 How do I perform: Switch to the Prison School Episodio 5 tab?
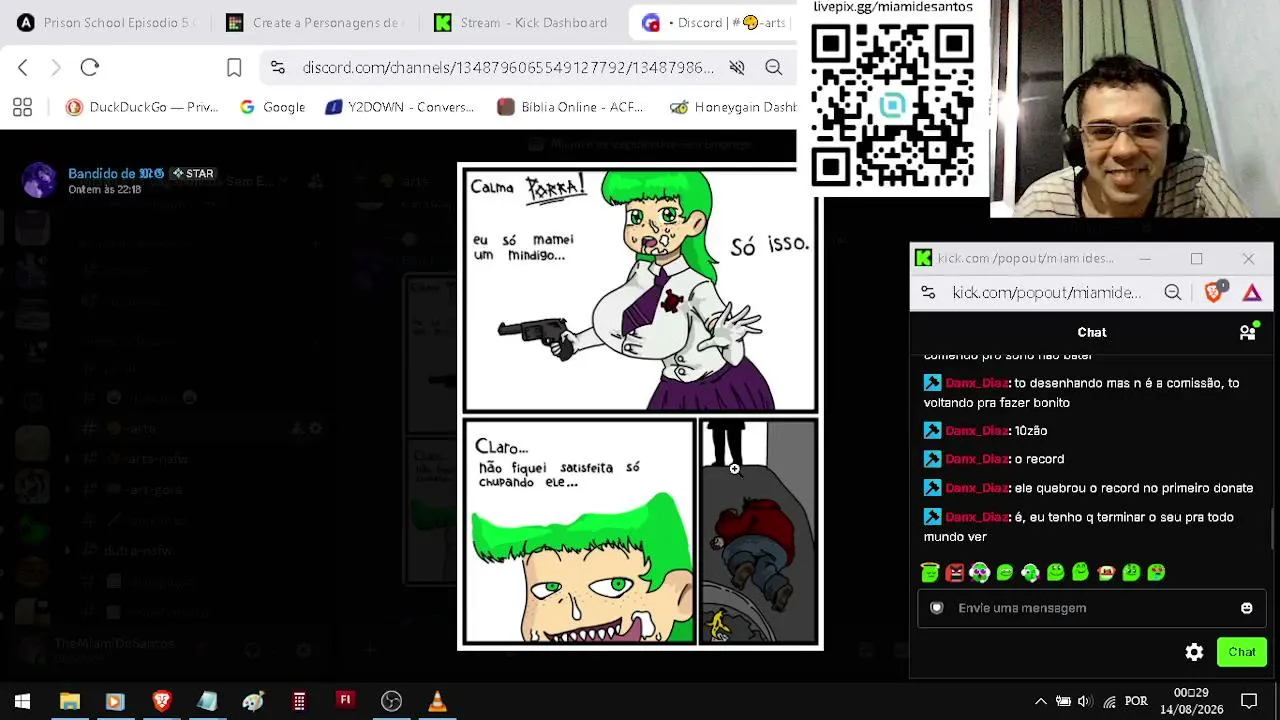(x=107, y=22)
